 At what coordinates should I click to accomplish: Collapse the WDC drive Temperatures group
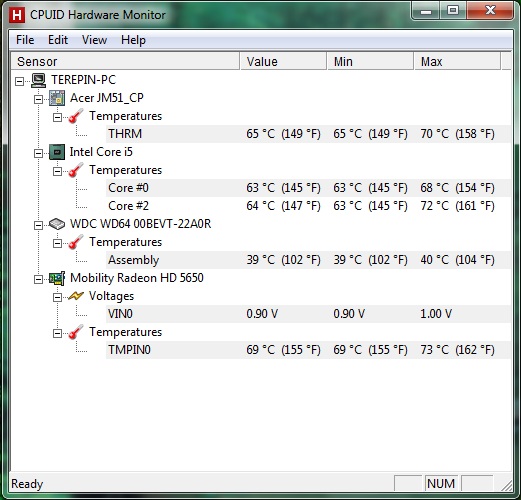(58, 243)
